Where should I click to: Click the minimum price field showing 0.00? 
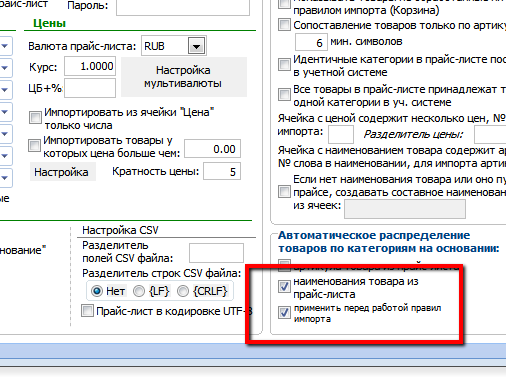[x=213, y=149]
